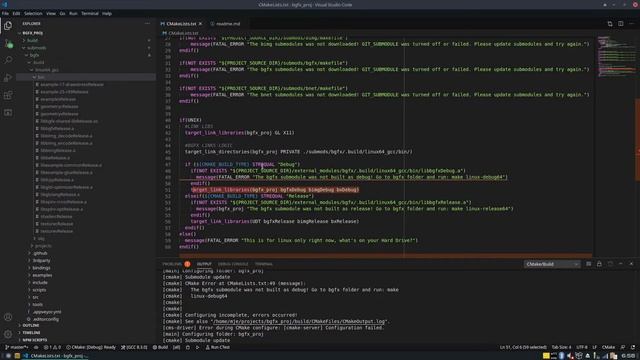
Task: Open the File menu
Action: pos(5,13)
